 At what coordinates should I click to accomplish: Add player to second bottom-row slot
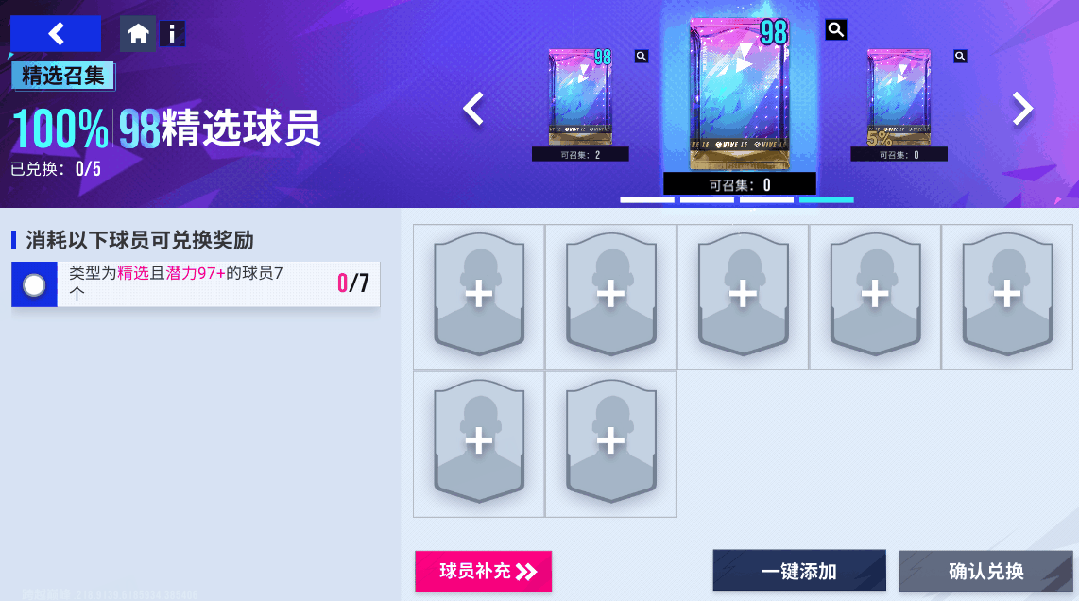point(611,444)
